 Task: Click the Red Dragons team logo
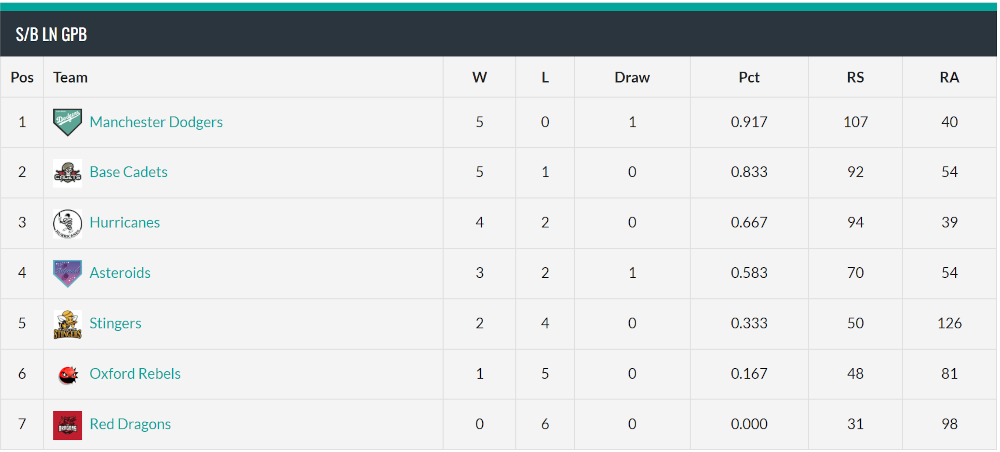[67, 425]
